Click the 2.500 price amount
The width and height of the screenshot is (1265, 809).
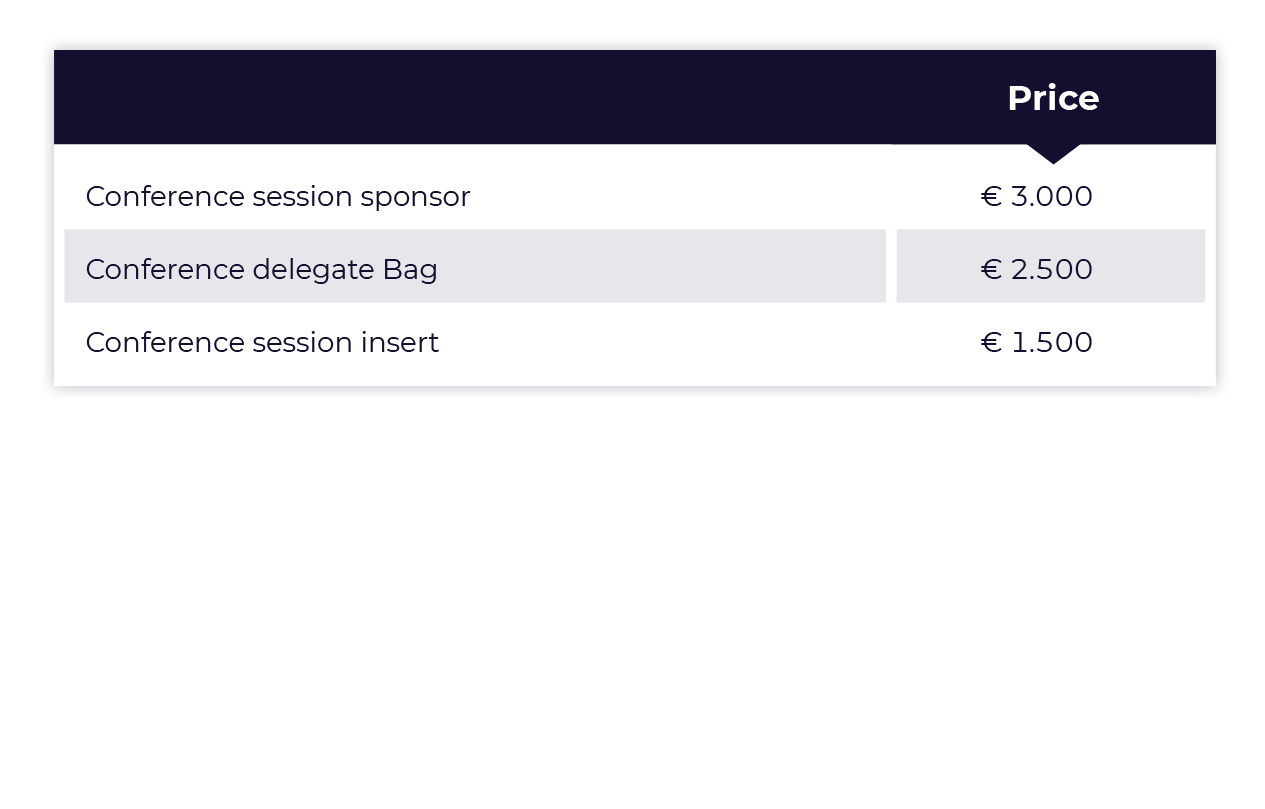coord(1051,270)
